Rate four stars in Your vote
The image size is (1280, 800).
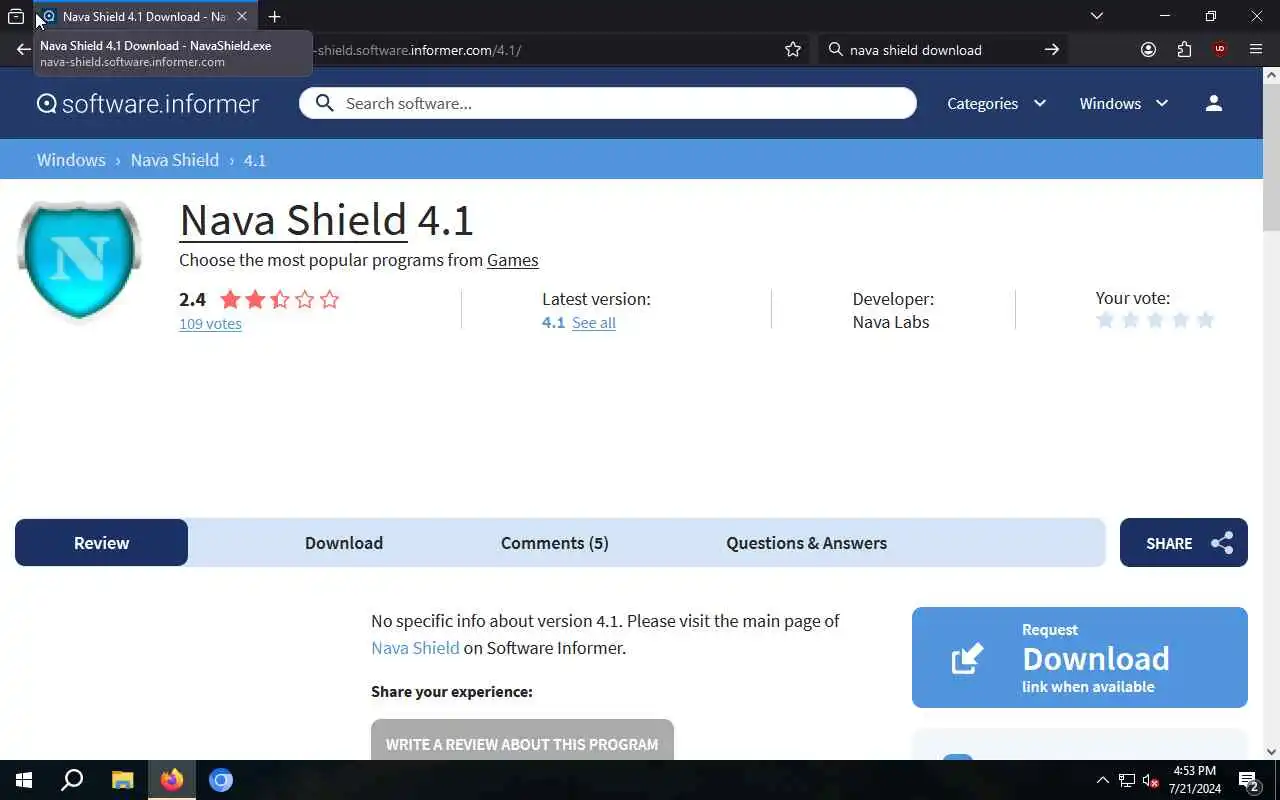point(1180,320)
